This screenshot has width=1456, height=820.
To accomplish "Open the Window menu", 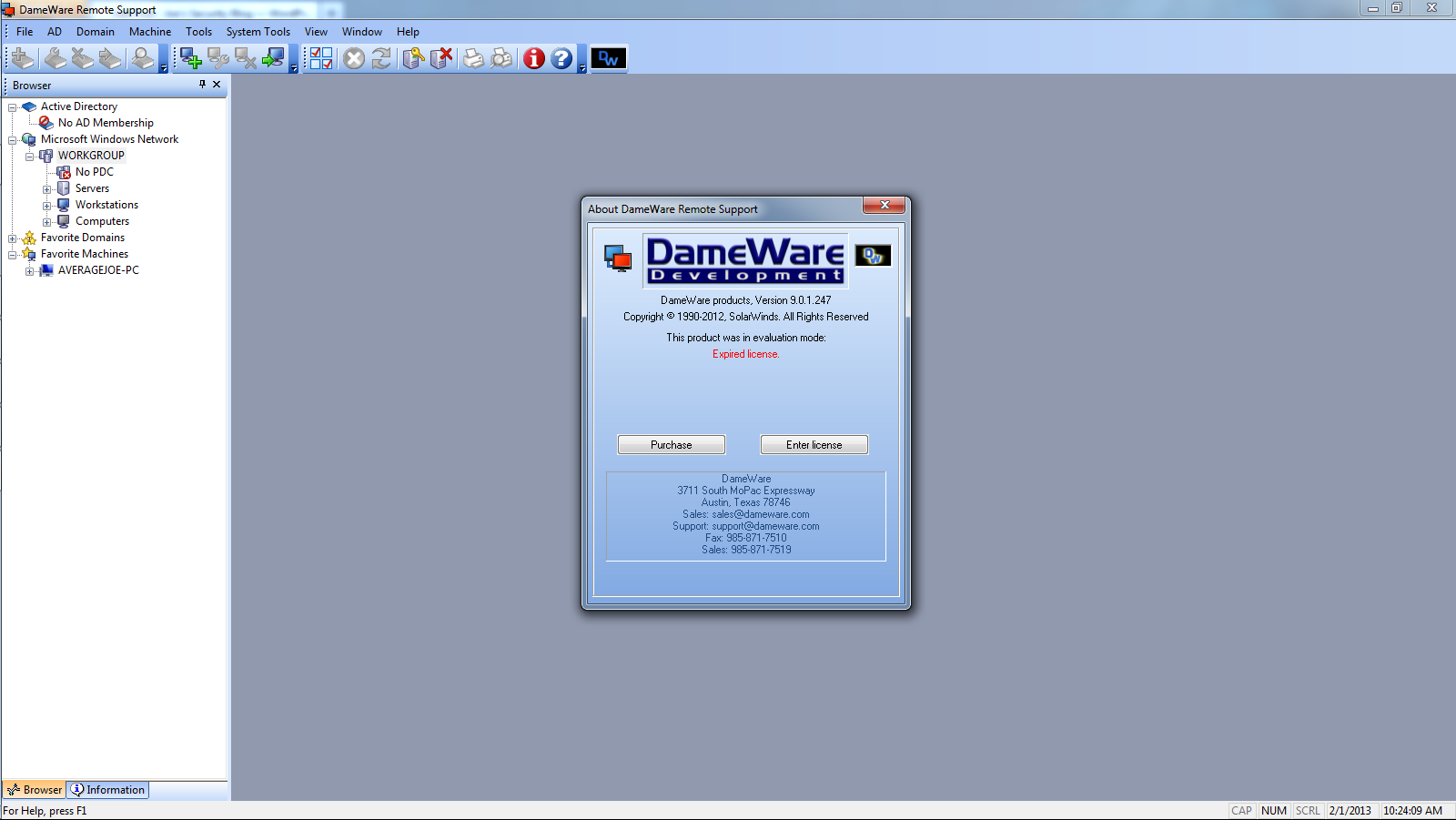I will pos(362,32).
